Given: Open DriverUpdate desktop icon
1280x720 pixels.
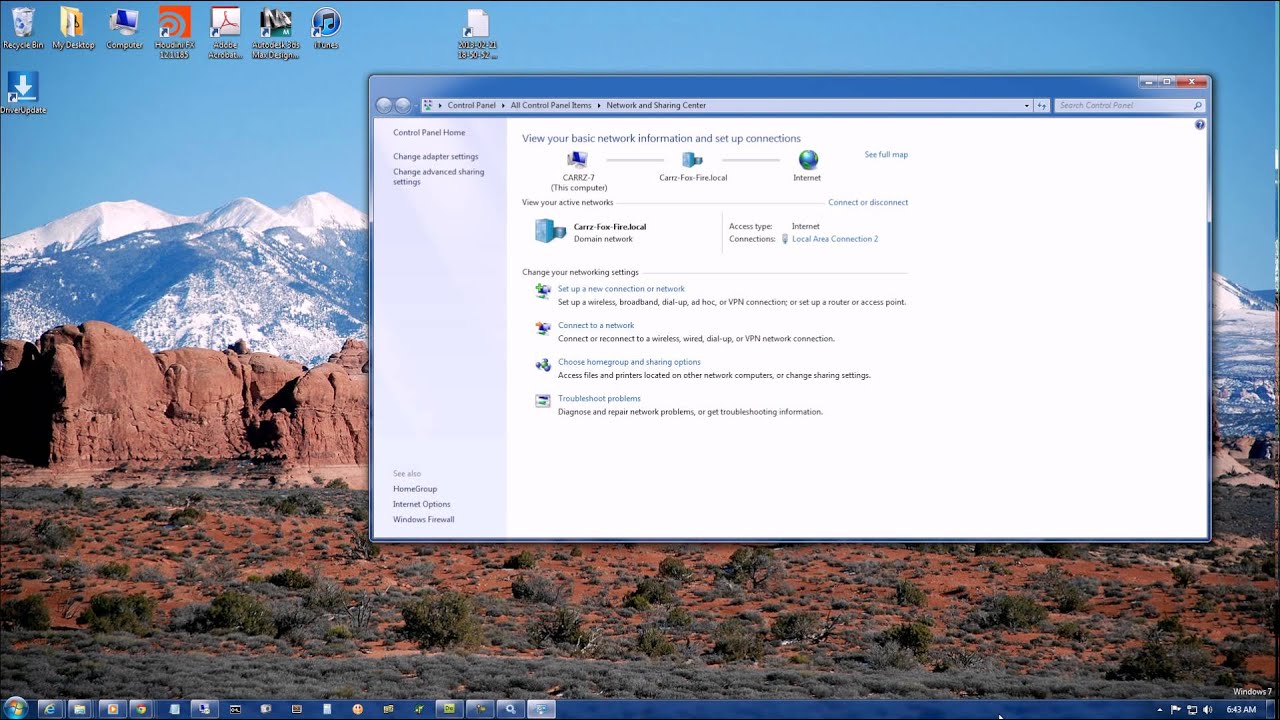Looking at the screenshot, I should (x=23, y=93).
